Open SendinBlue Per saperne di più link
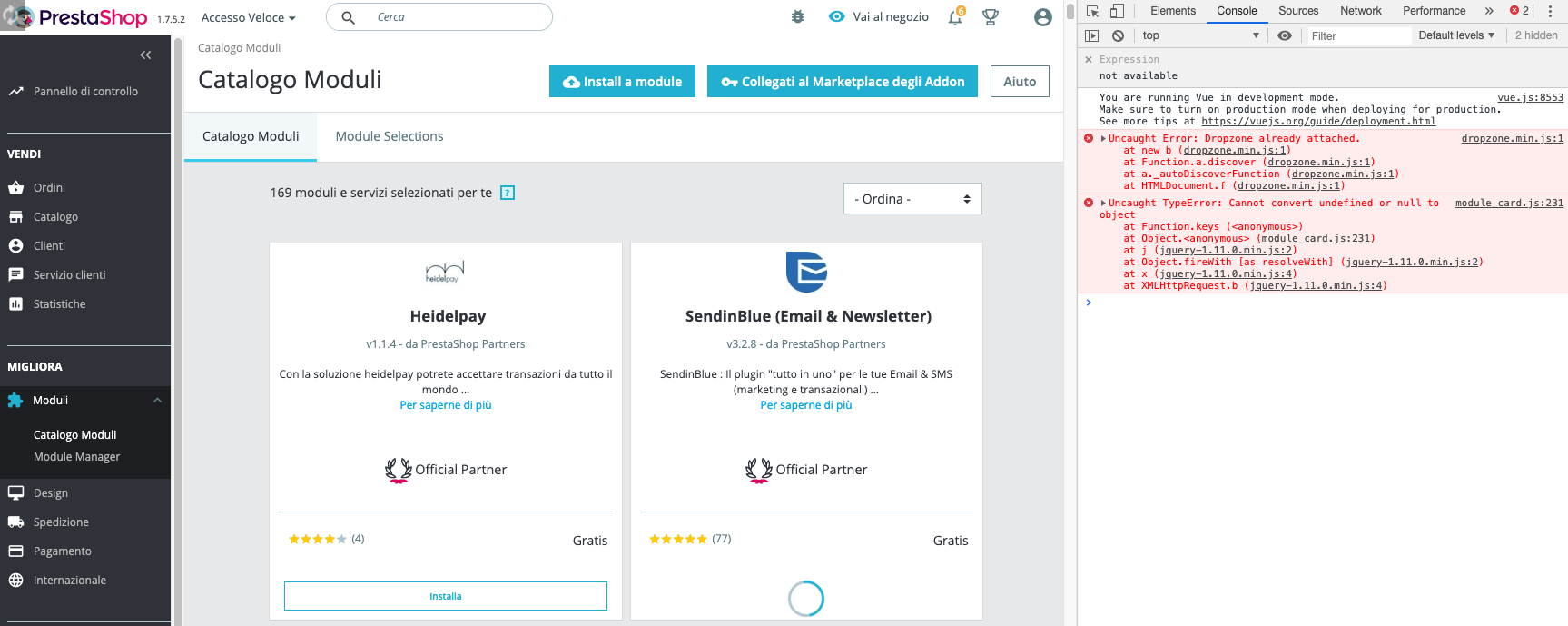This screenshot has width=1568, height=626. (806, 405)
